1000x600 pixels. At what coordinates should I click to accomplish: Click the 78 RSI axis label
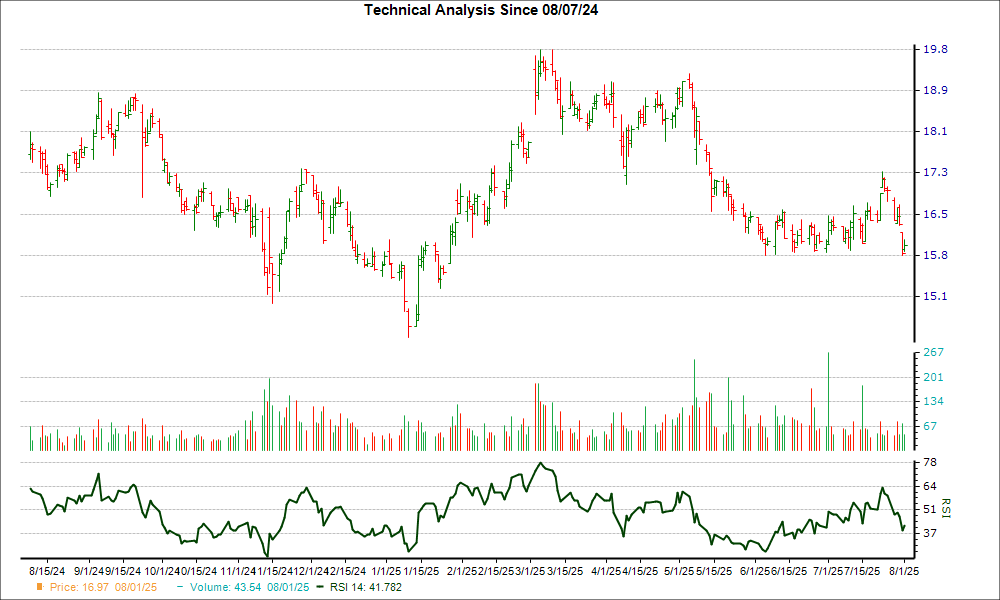pyautogui.click(x=930, y=462)
